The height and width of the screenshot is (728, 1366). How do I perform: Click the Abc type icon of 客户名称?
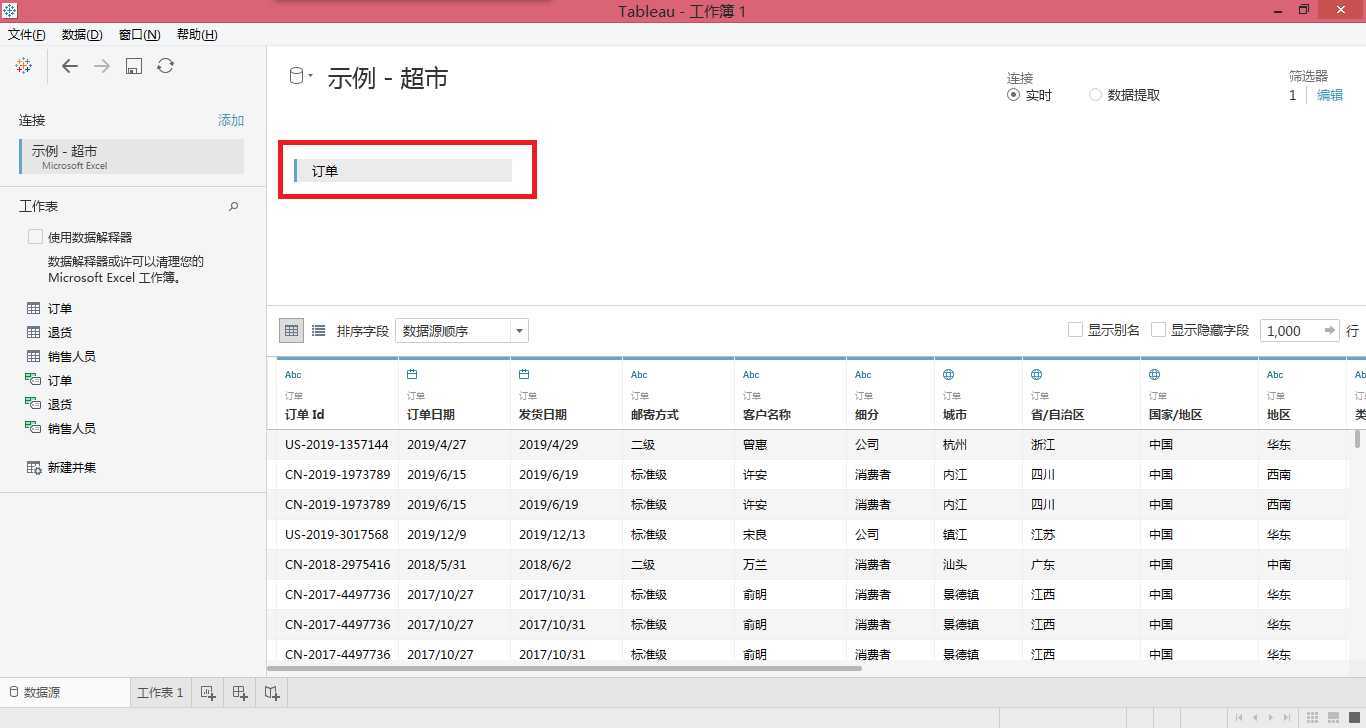tap(751, 374)
